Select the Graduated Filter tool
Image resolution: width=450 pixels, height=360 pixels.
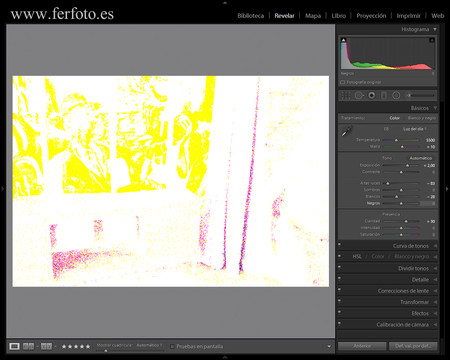pyautogui.click(x=384, y=96)
